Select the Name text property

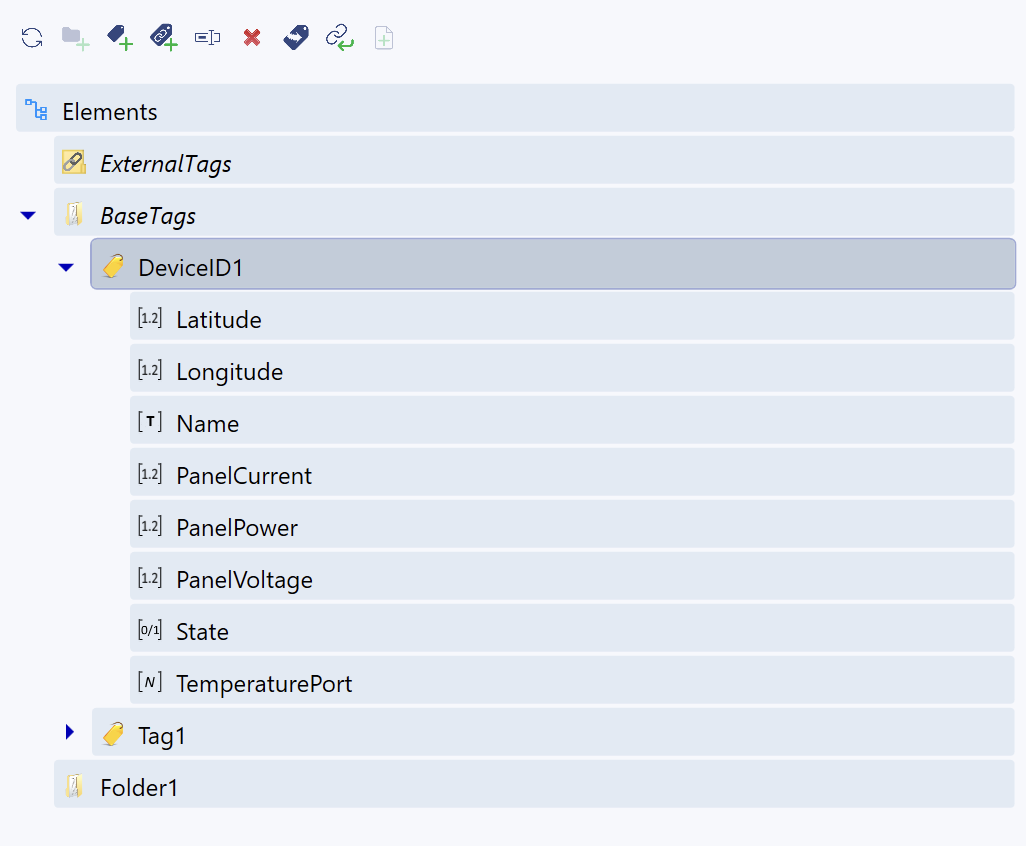tap(207, 424)
